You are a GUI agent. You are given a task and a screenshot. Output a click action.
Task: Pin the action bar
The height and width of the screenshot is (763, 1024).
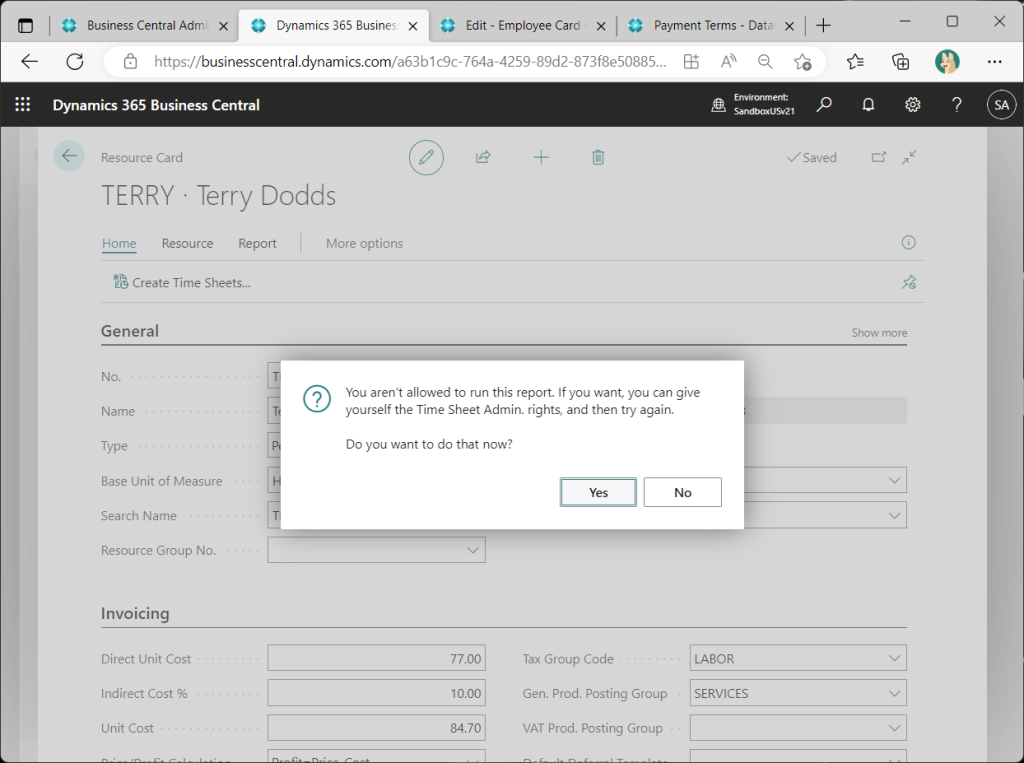tap(908, 282)
